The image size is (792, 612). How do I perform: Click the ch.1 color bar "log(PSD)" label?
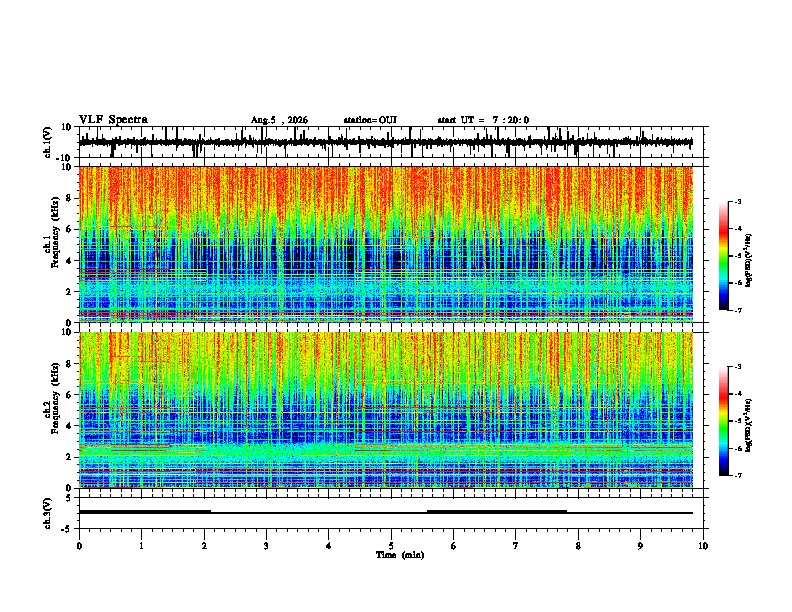[x=749, y=261]
